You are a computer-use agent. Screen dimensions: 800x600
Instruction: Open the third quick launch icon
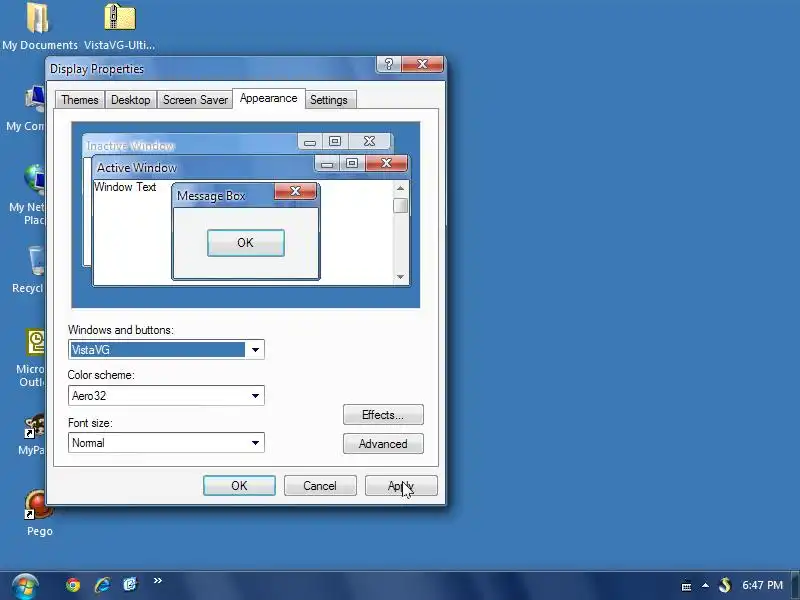click(131, 584)
